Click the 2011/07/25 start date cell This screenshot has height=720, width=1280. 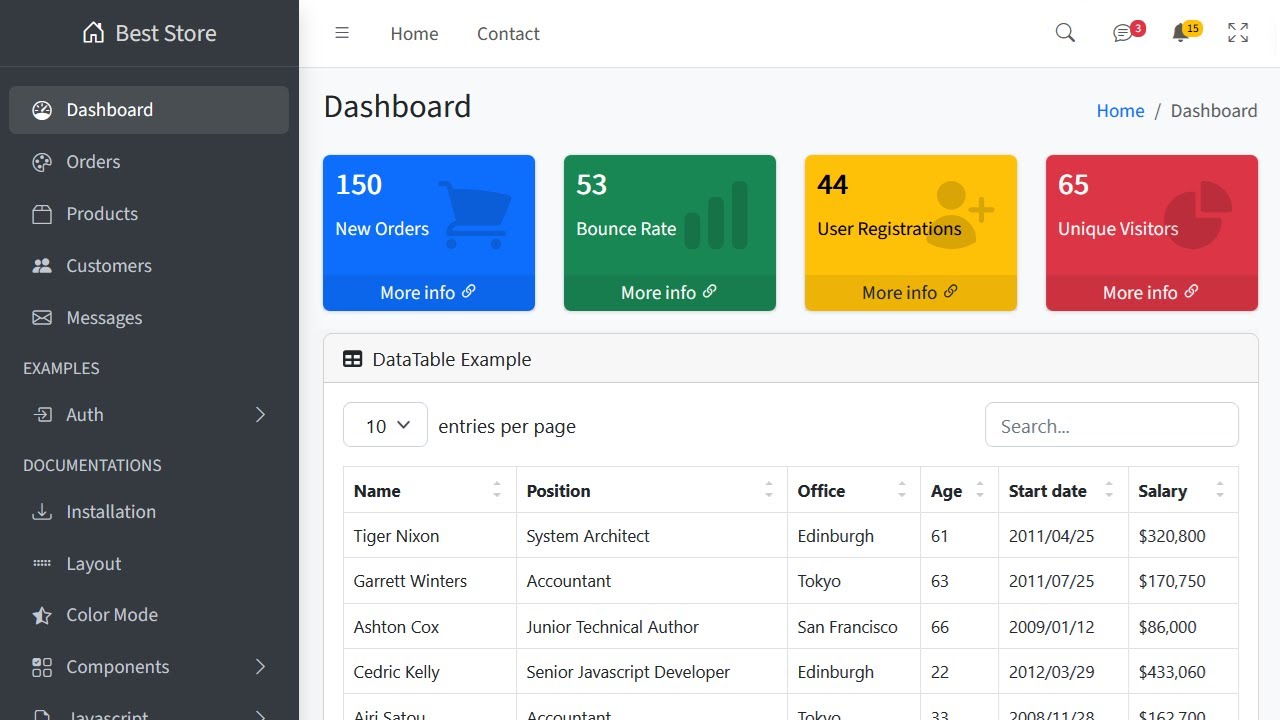[x=1064, y=581]
